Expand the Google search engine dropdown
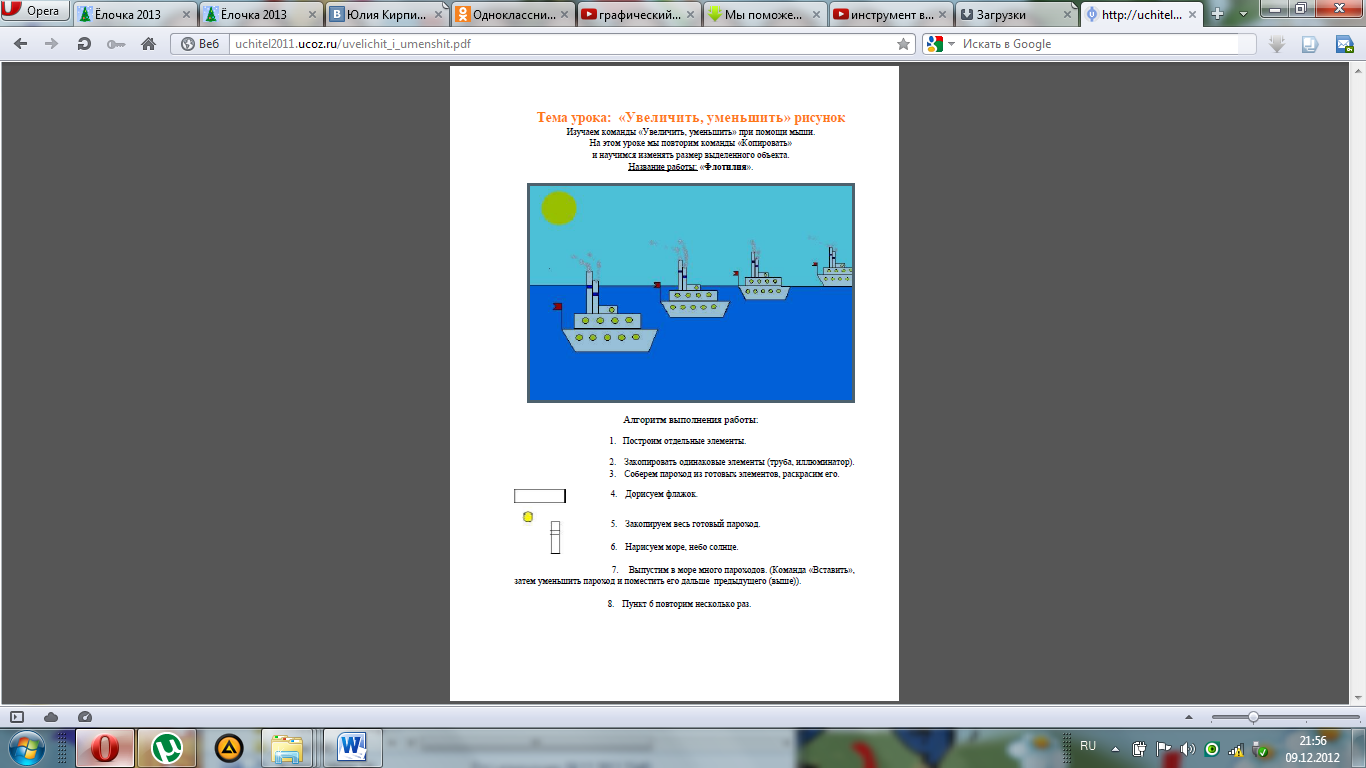The width and height of the screenshot is (1366, 768). coord(951,44)
